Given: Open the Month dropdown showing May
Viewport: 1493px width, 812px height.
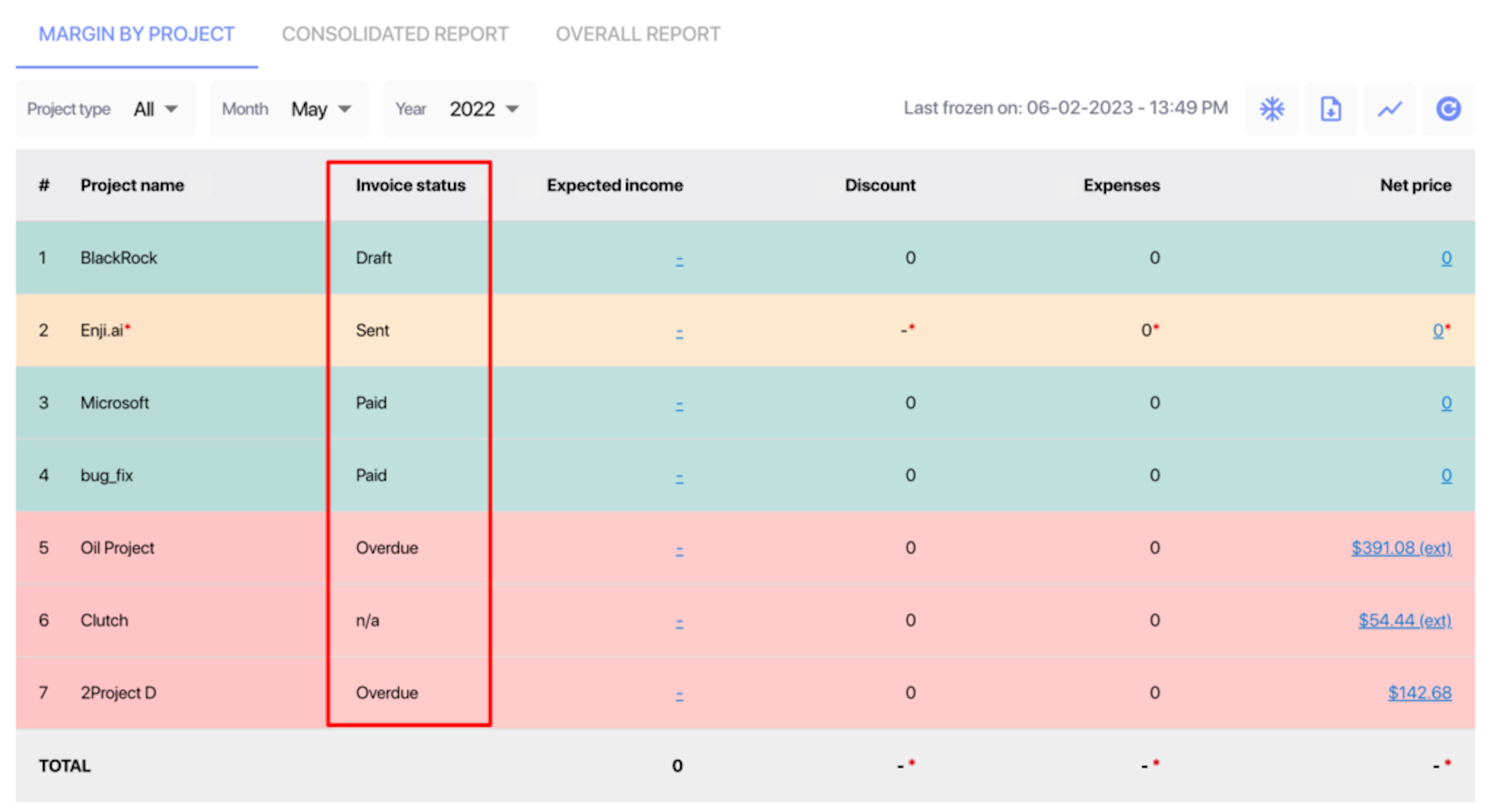Looking at the screenshot, I should (289, 109).
